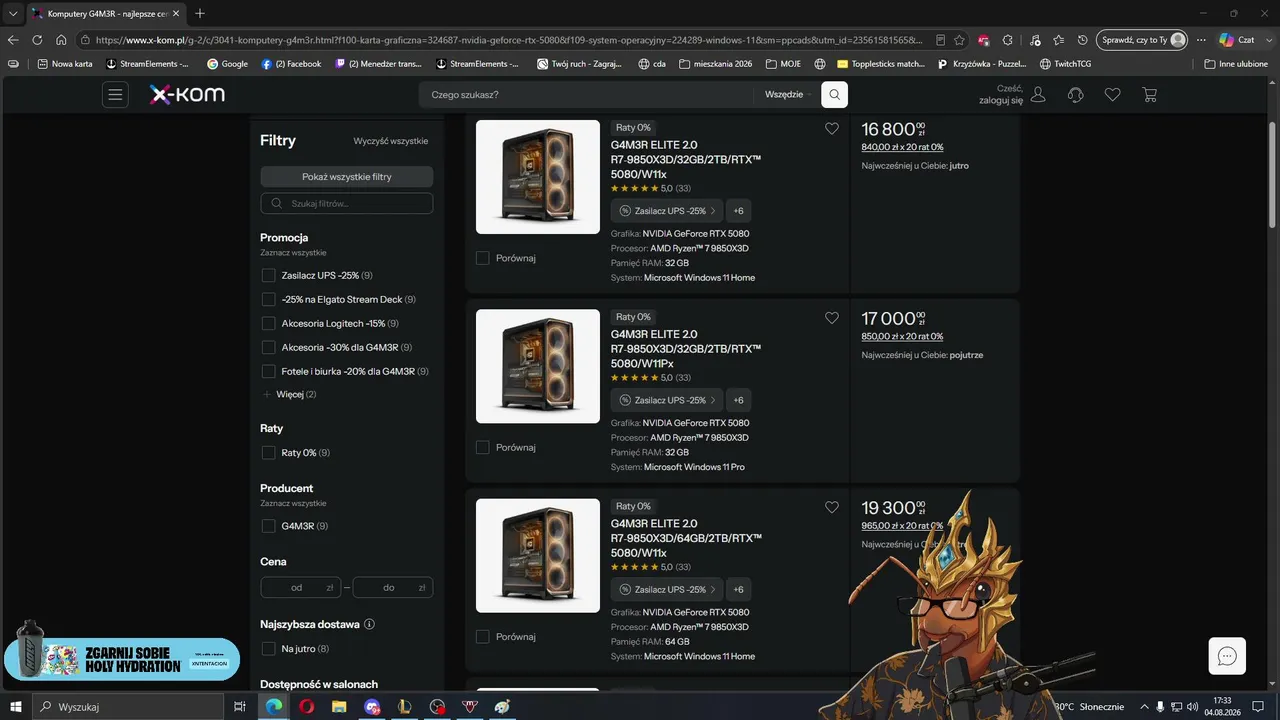The height and width of the screenshot is (720, 1280).
Task: Expand Zasilacz UPS -25% promo on 17 000 zł computer
Action: 666,400
